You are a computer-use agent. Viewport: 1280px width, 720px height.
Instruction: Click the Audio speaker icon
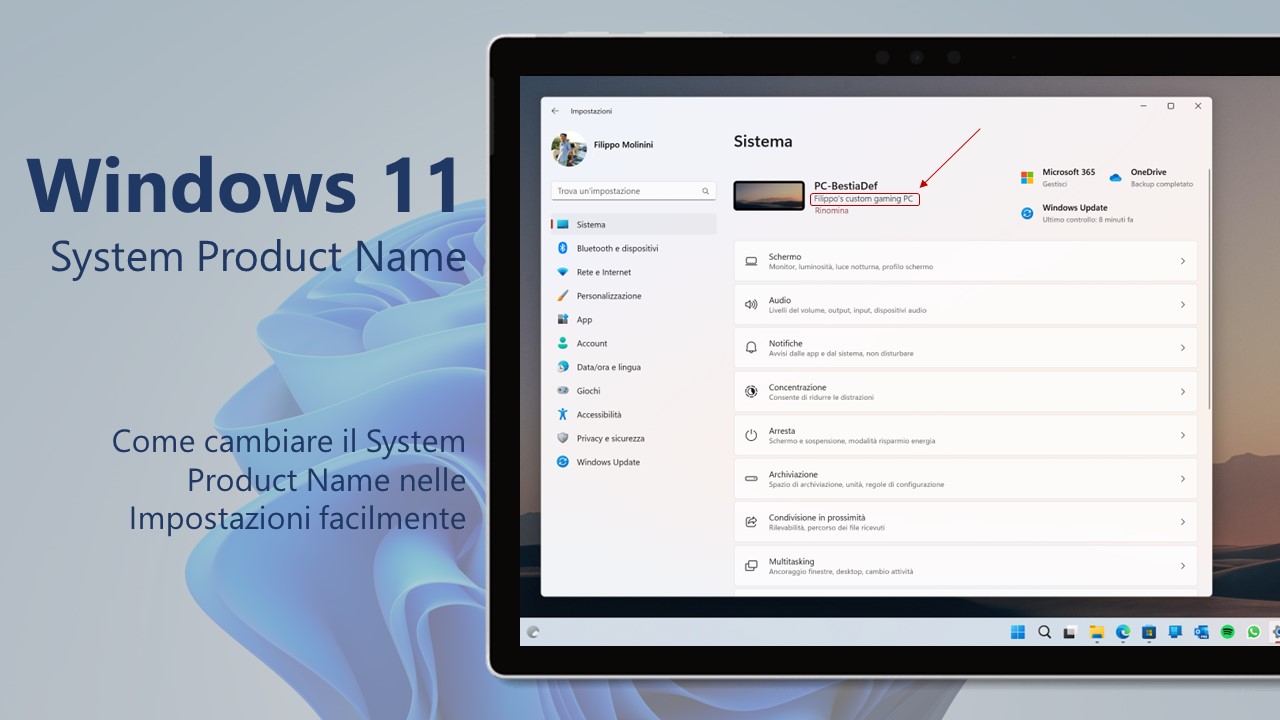point(751,305)
